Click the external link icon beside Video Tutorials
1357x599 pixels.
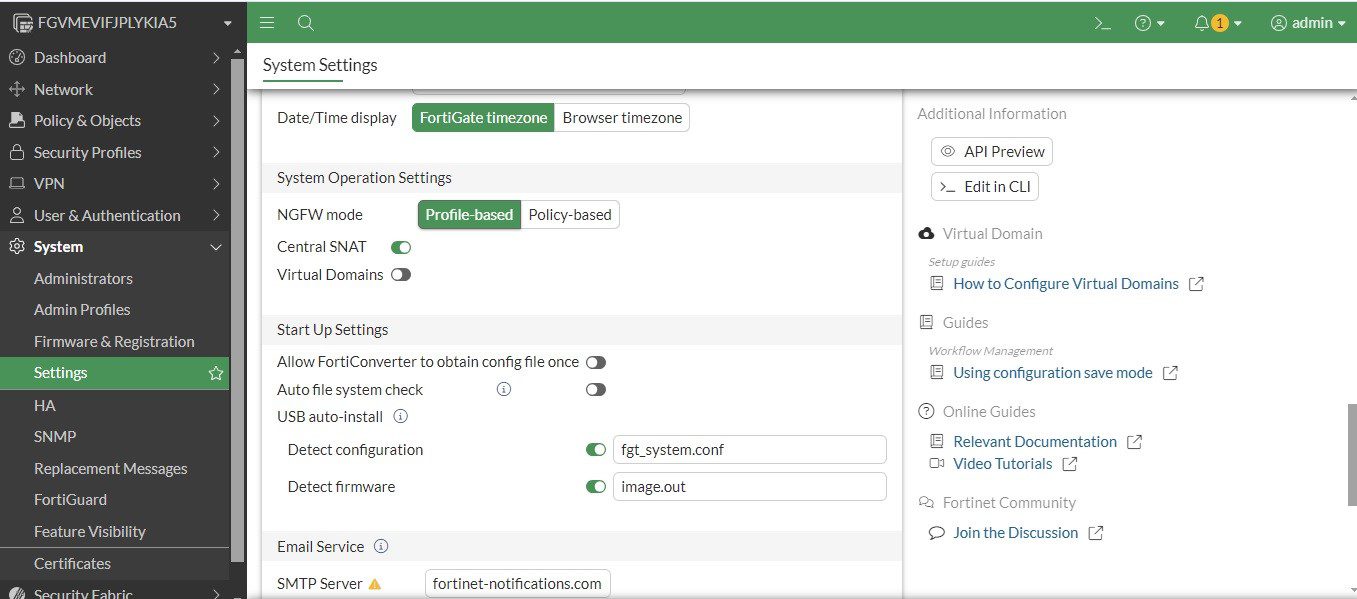click(1070, 464)
